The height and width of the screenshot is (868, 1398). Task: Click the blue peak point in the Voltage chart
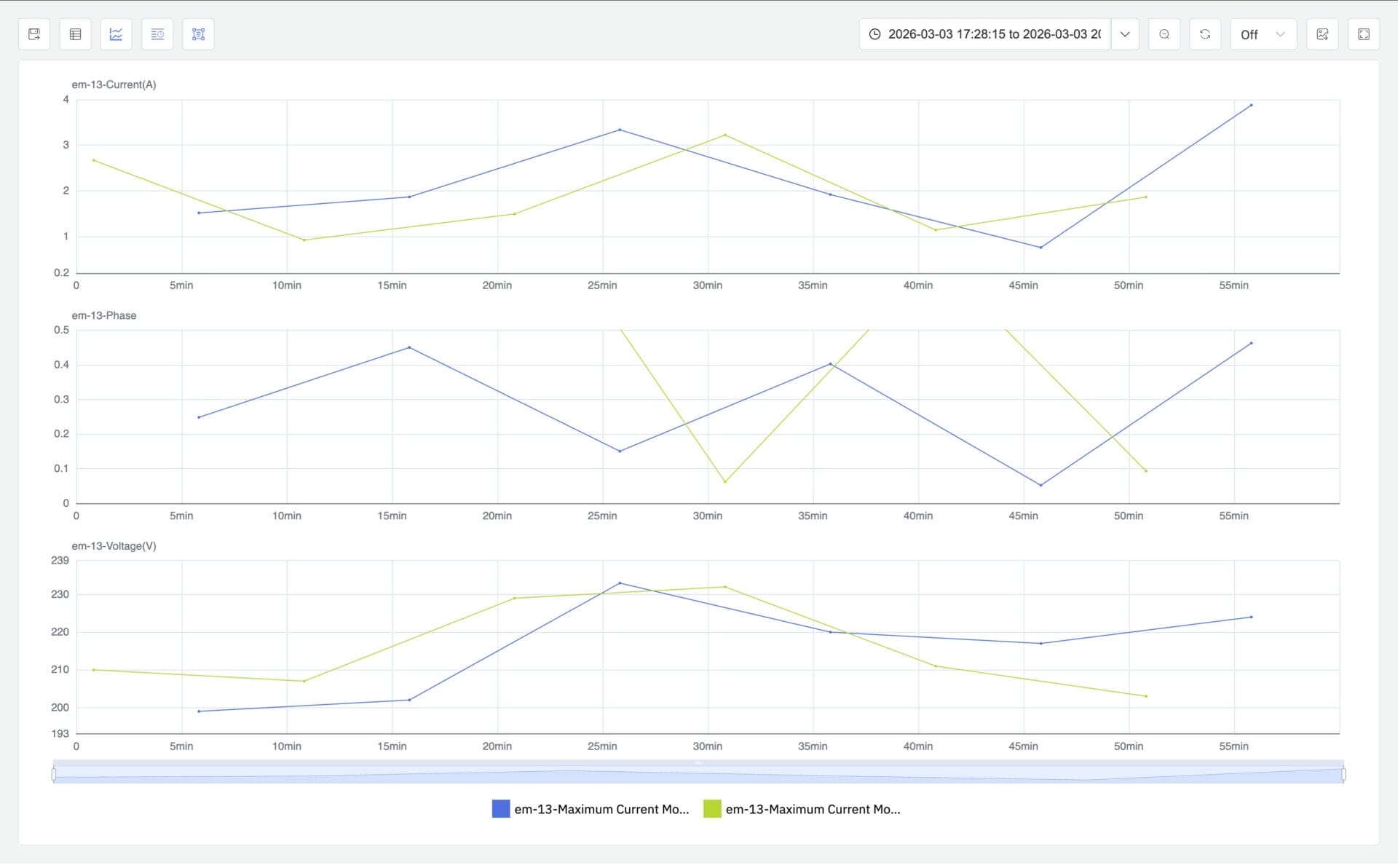[x=620, y=583]
